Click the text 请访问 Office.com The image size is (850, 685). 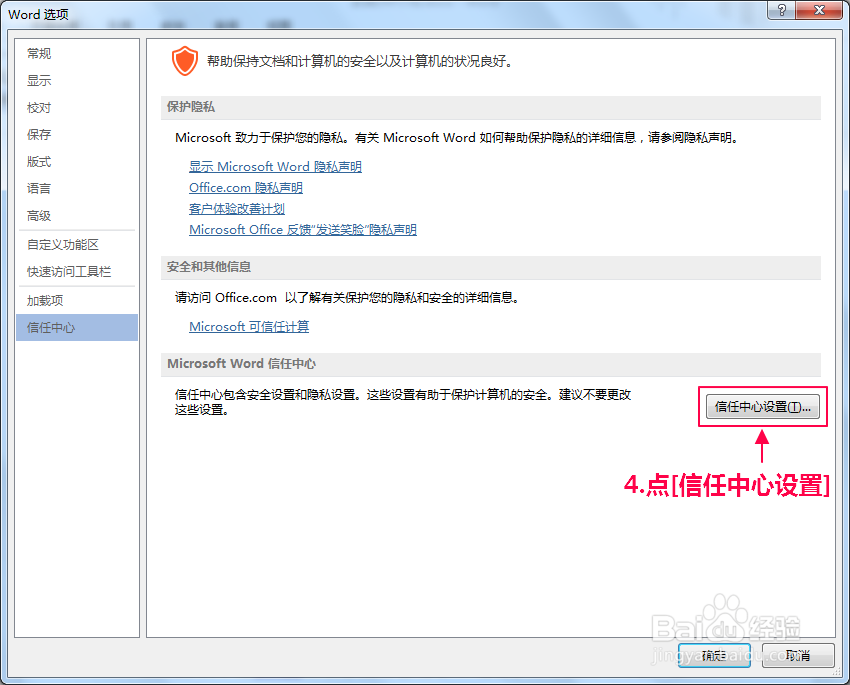point(226,298)
